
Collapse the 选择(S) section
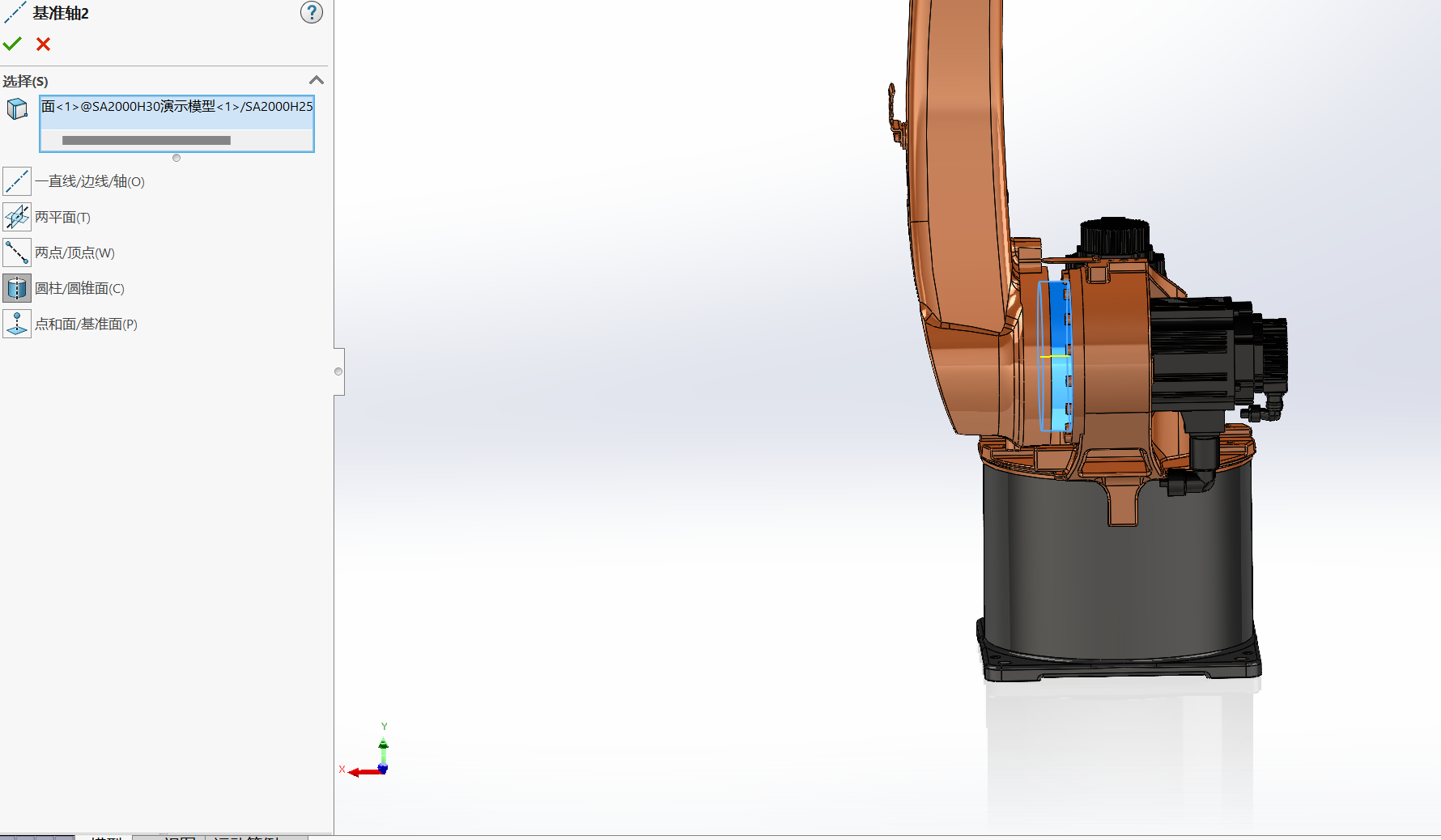click(317, 80)
